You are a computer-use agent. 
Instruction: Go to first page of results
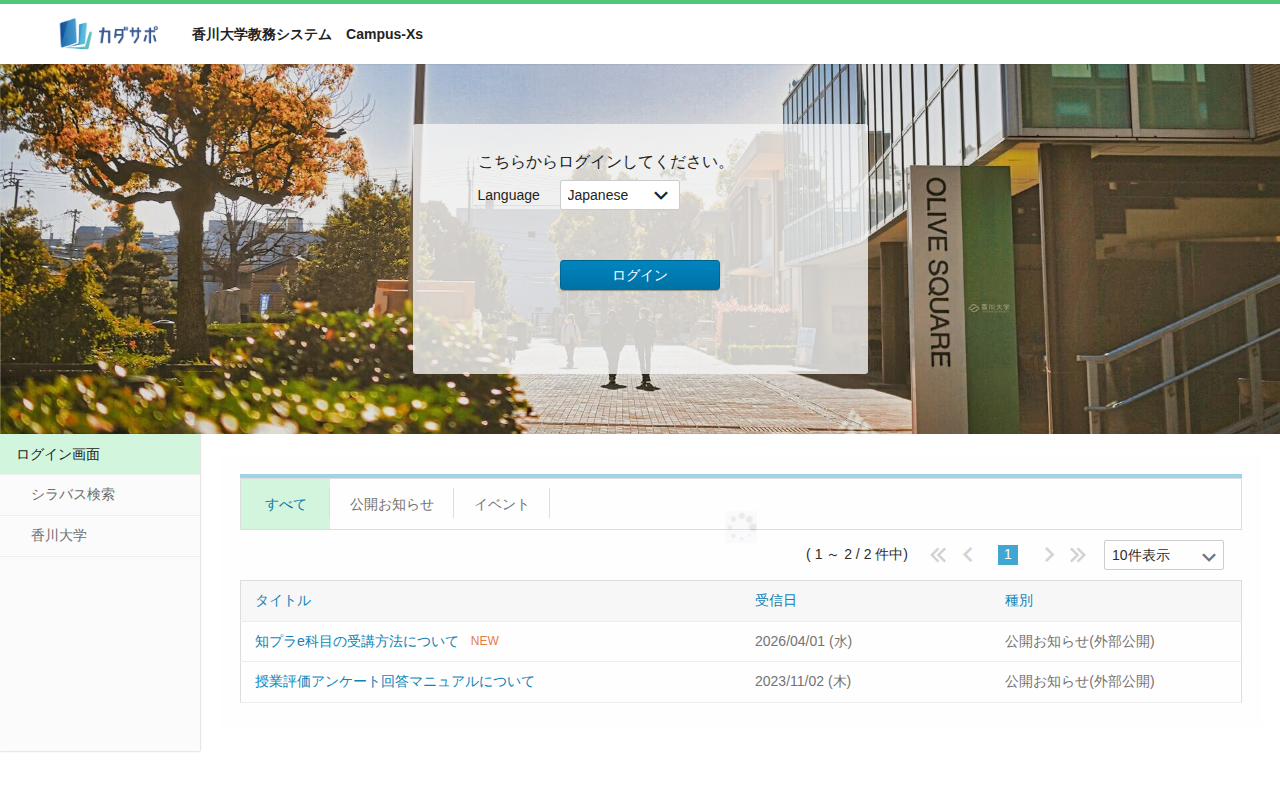[x=937, y=555]
